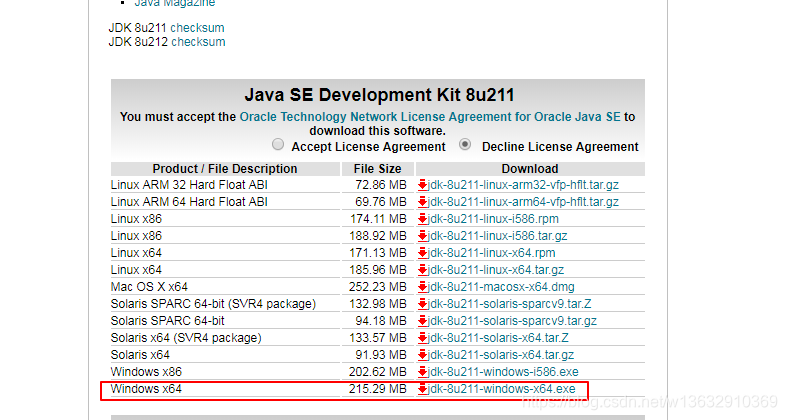Open the JDK 8u212 checksum link
This screenshot has height=420, width=787.
(198, 42)
